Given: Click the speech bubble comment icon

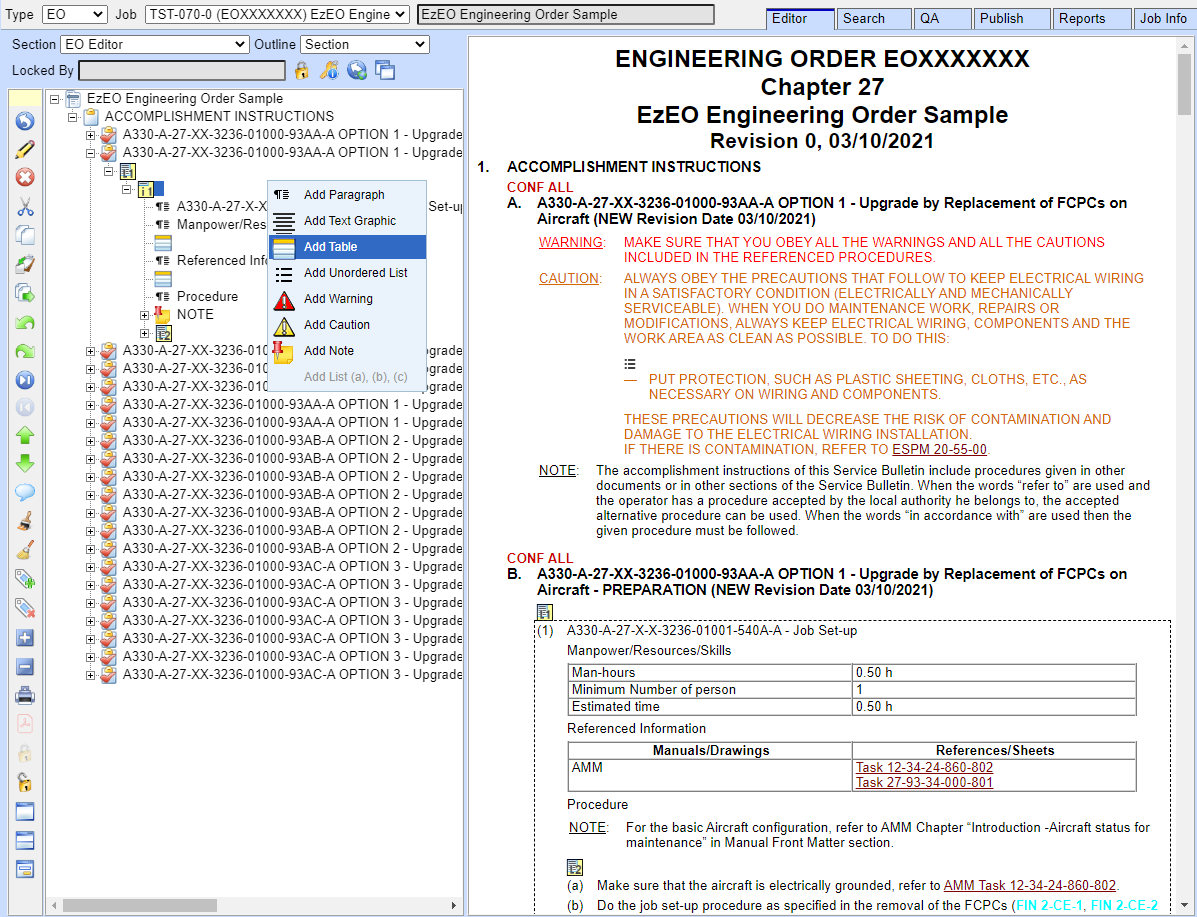Looking at the screenshot, I should (x=25, y=493).
